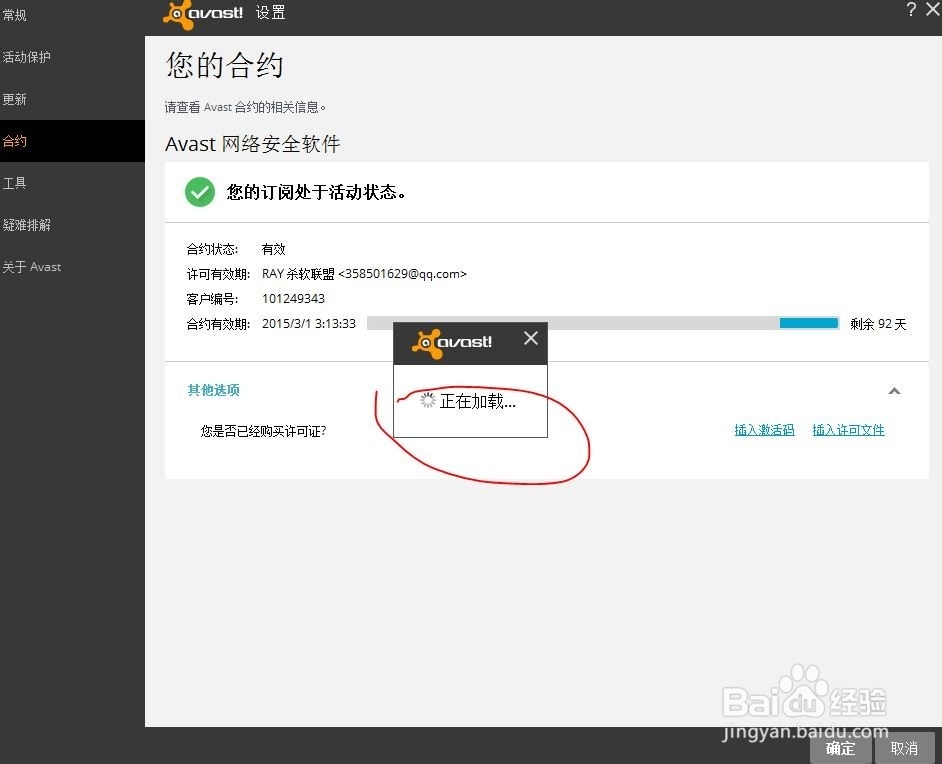
Task: Cancel changes with the 取消 button
Action: (904, 748)
